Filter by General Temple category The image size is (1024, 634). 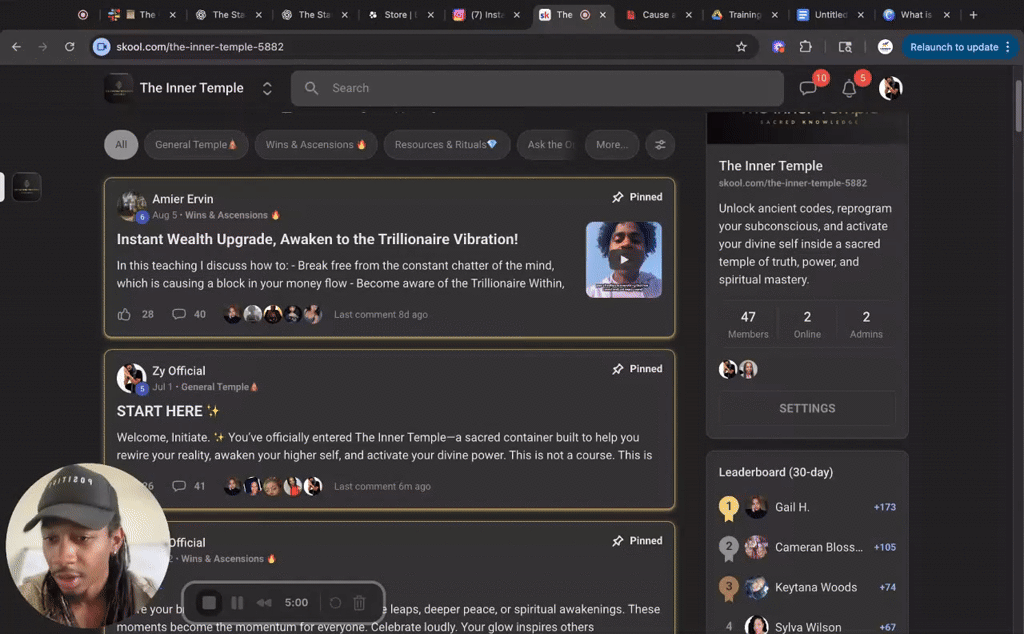[x=196, y=145]
